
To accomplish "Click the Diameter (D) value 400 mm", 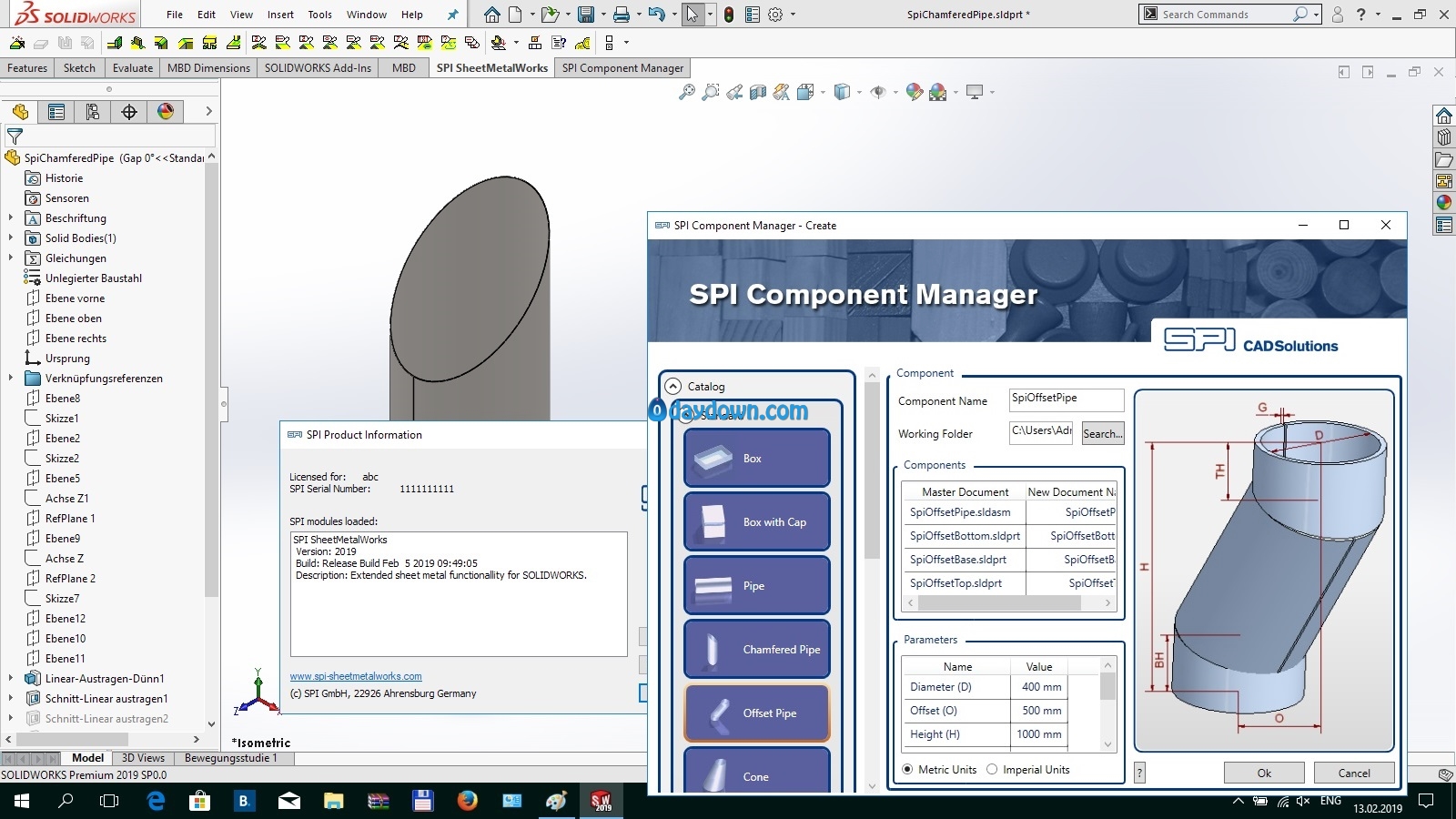I will click(1041, 687).
